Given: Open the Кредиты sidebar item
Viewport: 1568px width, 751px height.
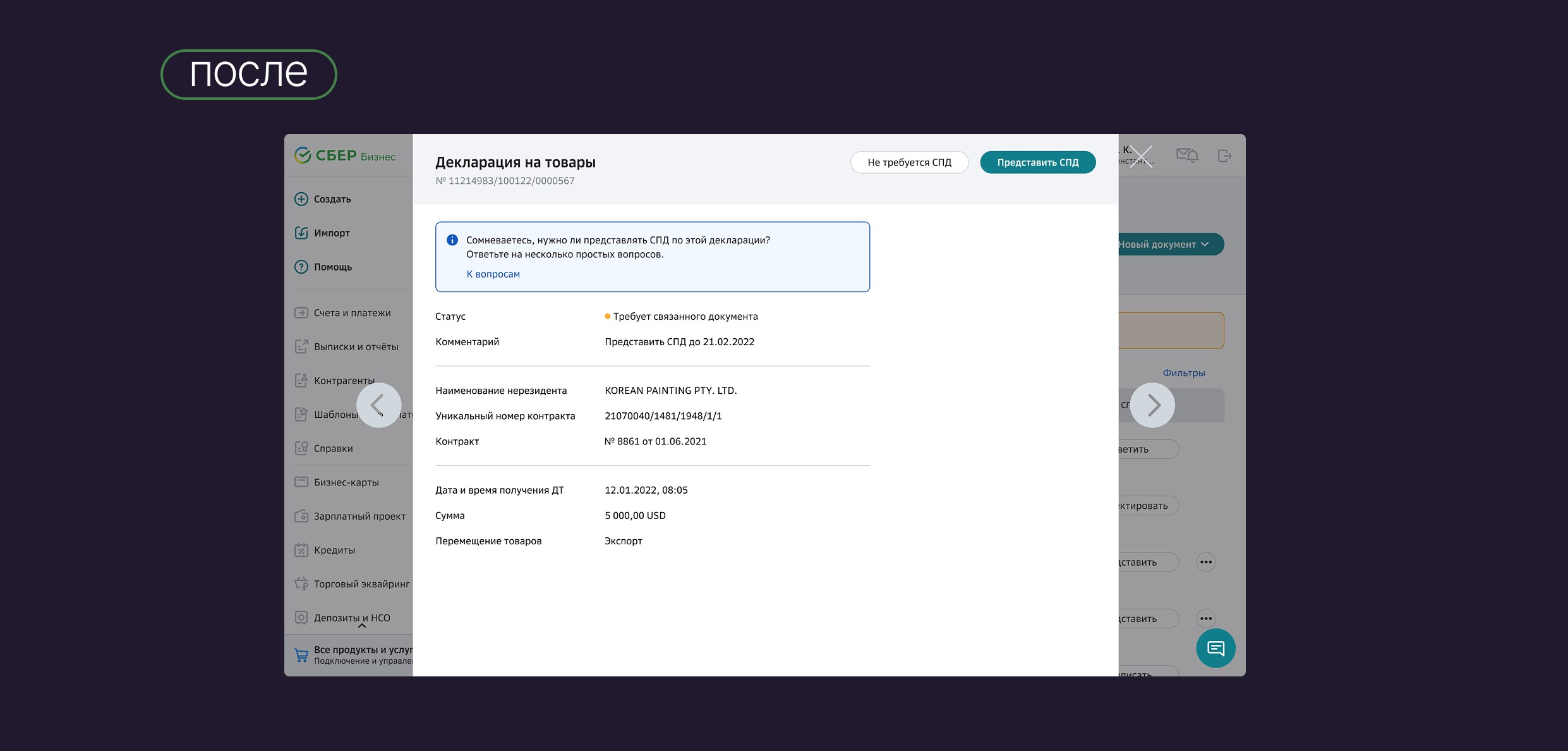Looking at the screenshot, I should pos(334,551).
